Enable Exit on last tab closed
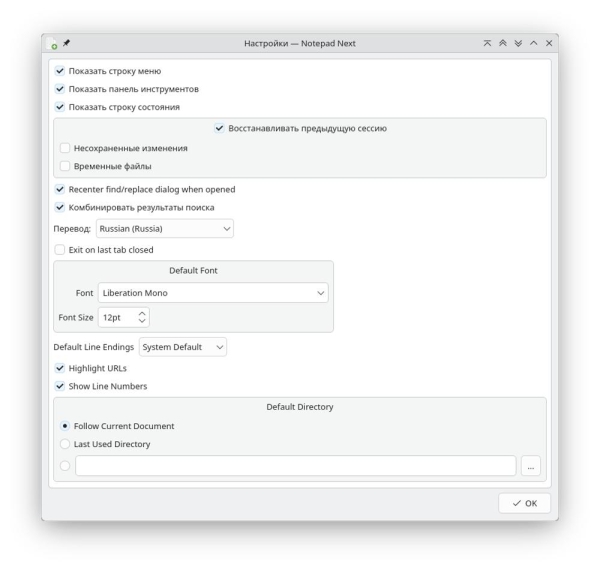This screenshot has height=570, width=600. point(60,250)
